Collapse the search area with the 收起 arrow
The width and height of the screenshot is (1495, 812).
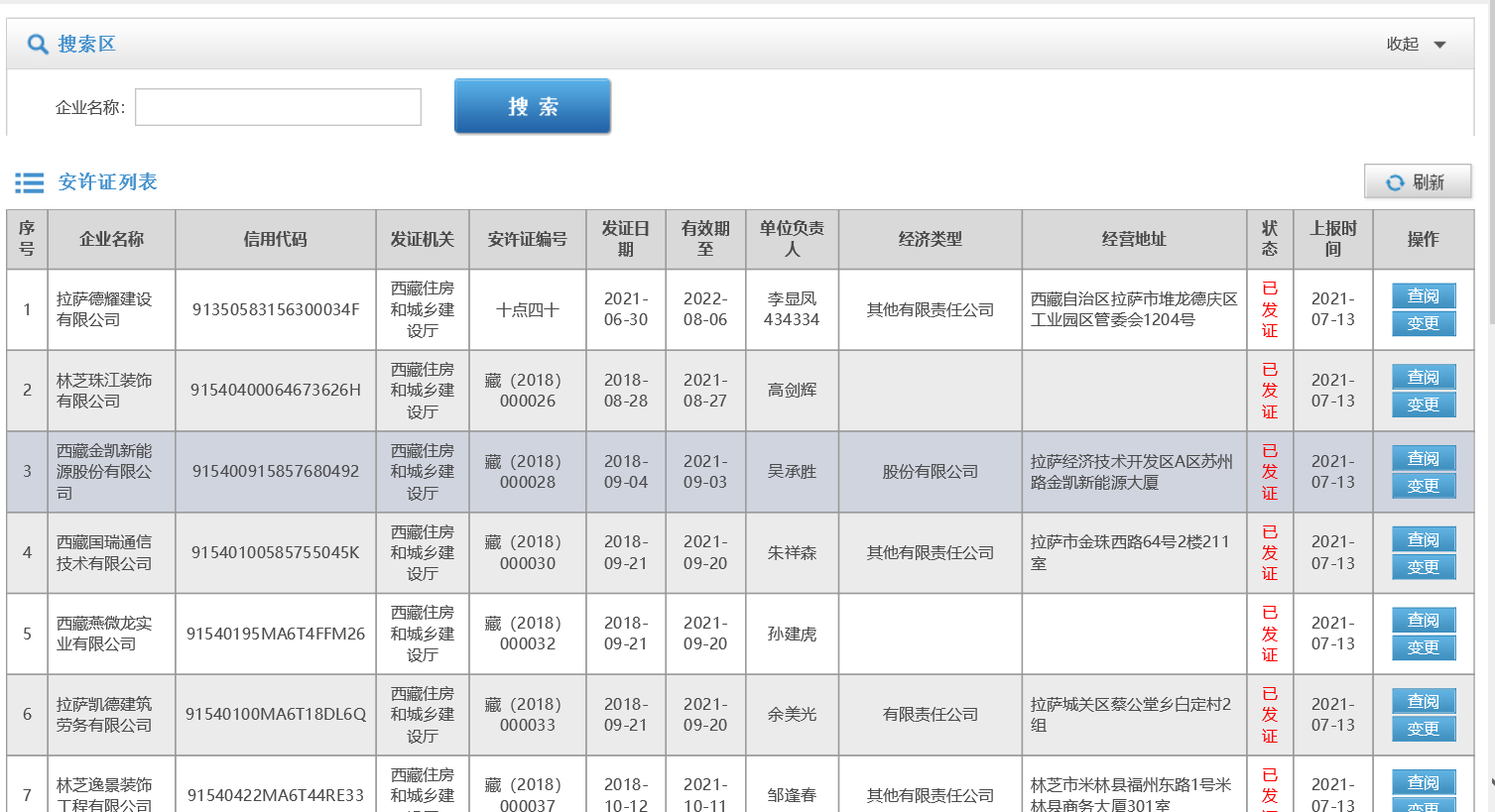(x=1439, y=45)
